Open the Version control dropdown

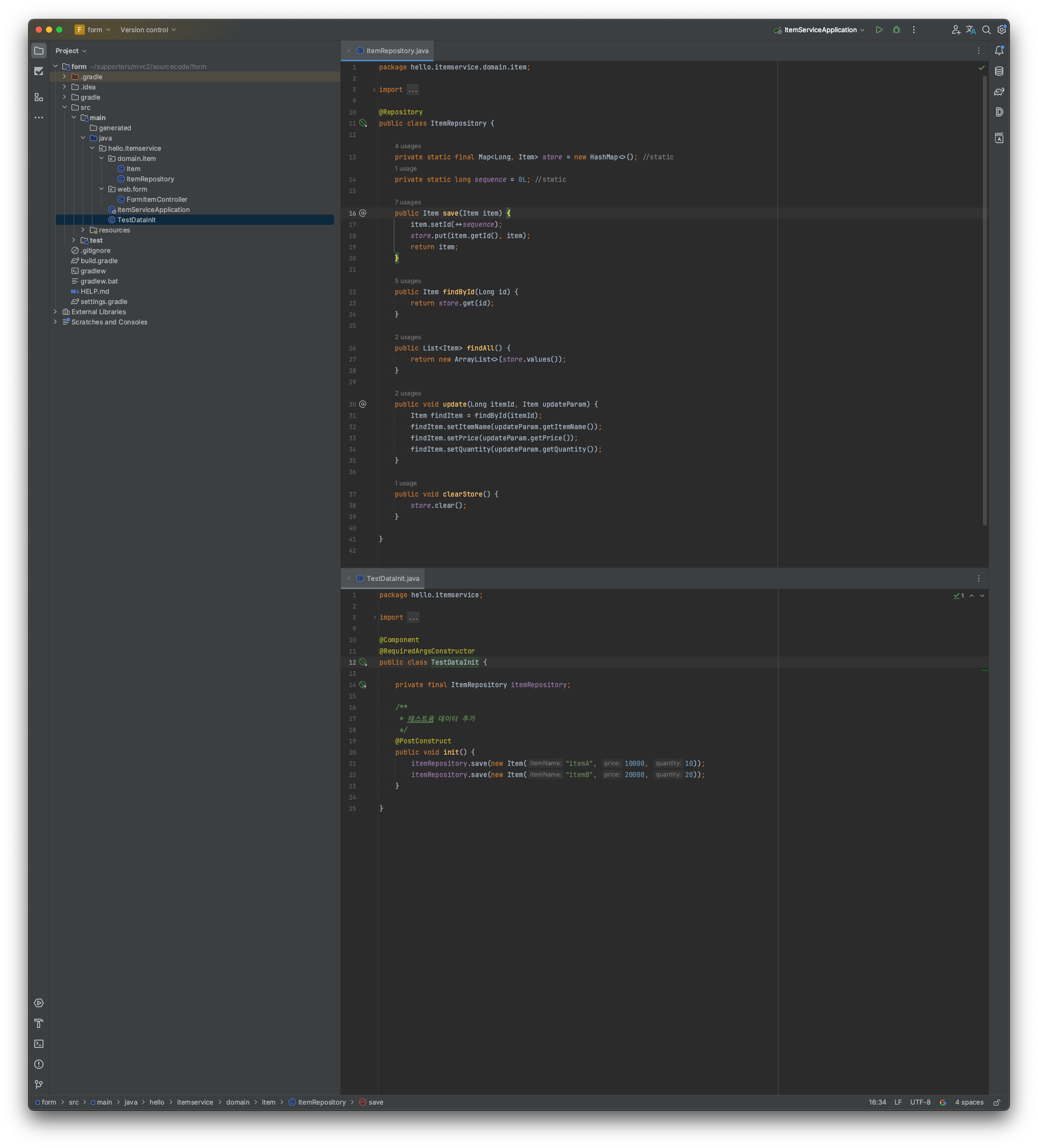(x=148, y=30)
